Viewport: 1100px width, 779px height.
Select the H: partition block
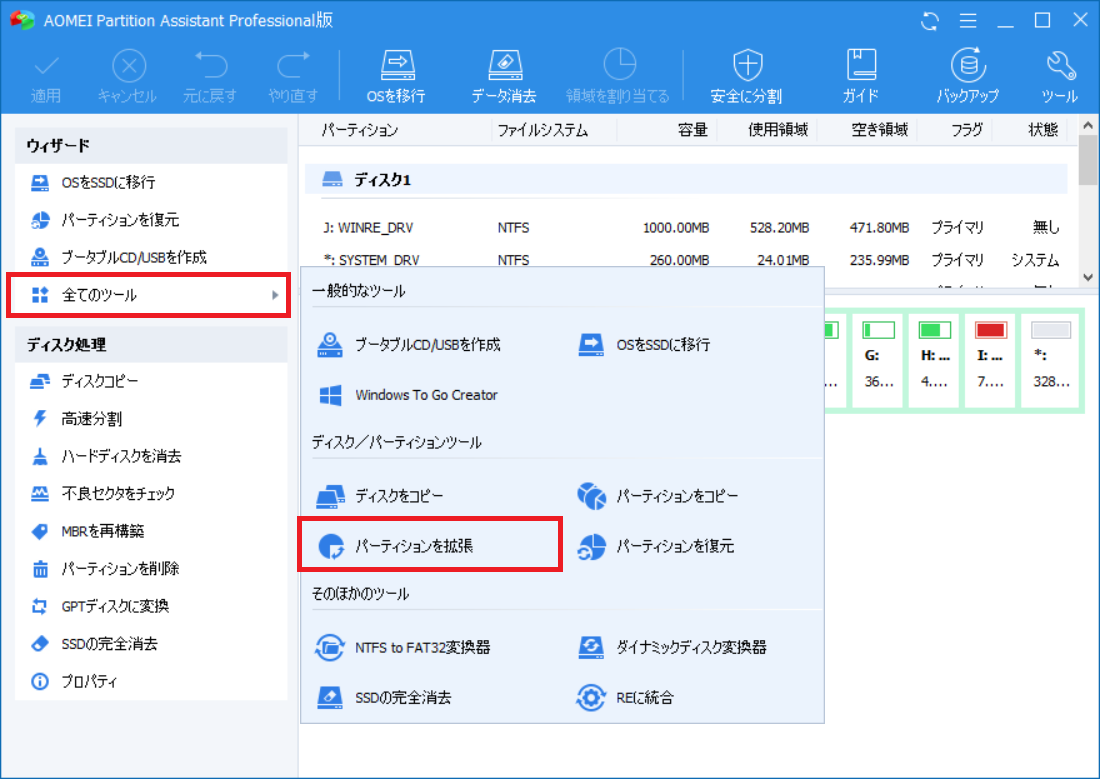pos(934,360)
